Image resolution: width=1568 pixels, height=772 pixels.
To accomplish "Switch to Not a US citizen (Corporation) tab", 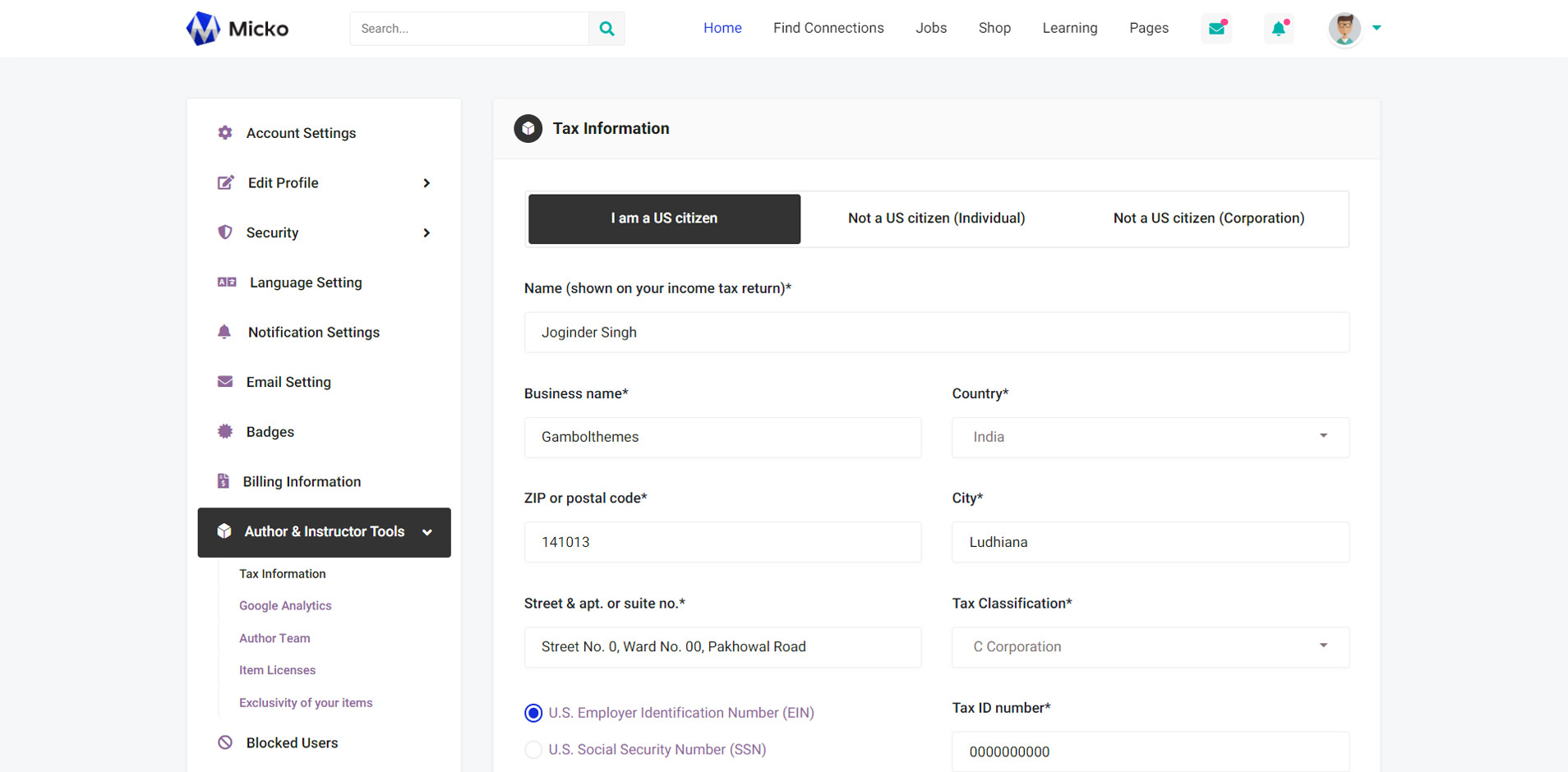I will [1208, 218].
